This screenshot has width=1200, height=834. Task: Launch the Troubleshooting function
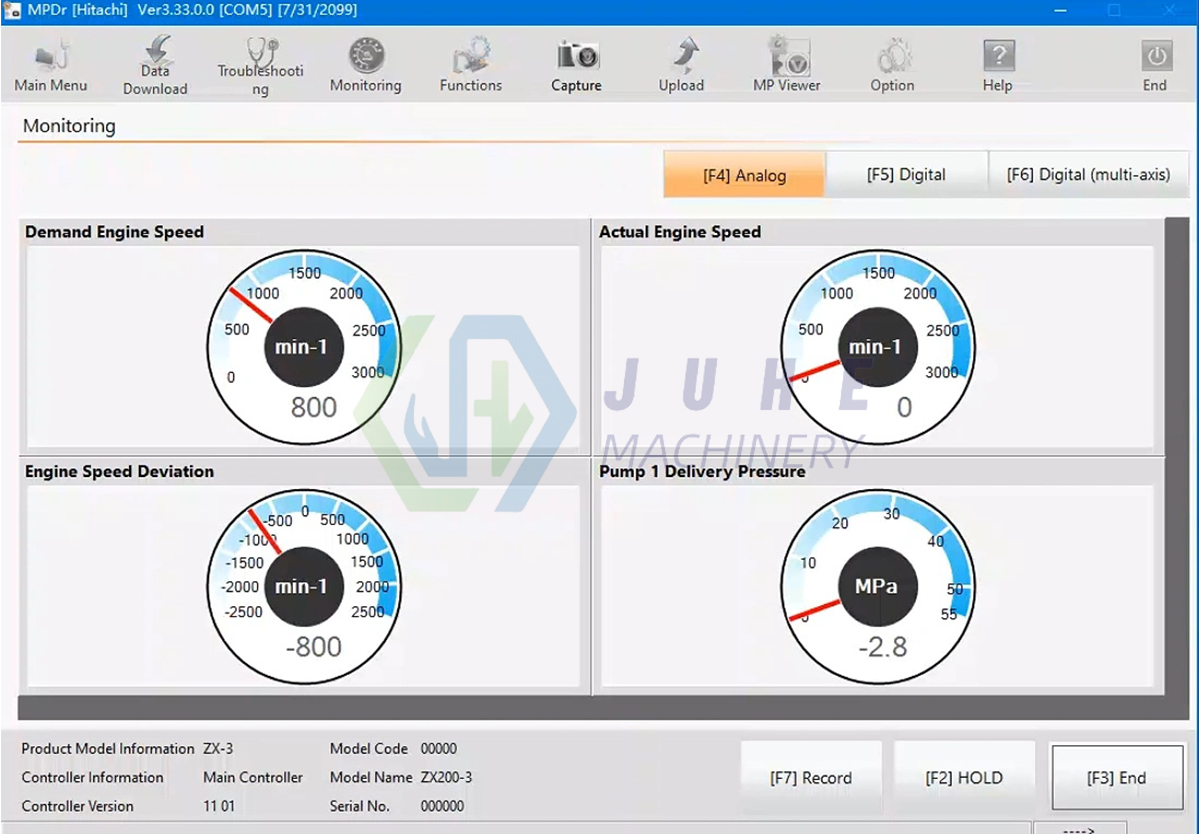tap(259, 63)
